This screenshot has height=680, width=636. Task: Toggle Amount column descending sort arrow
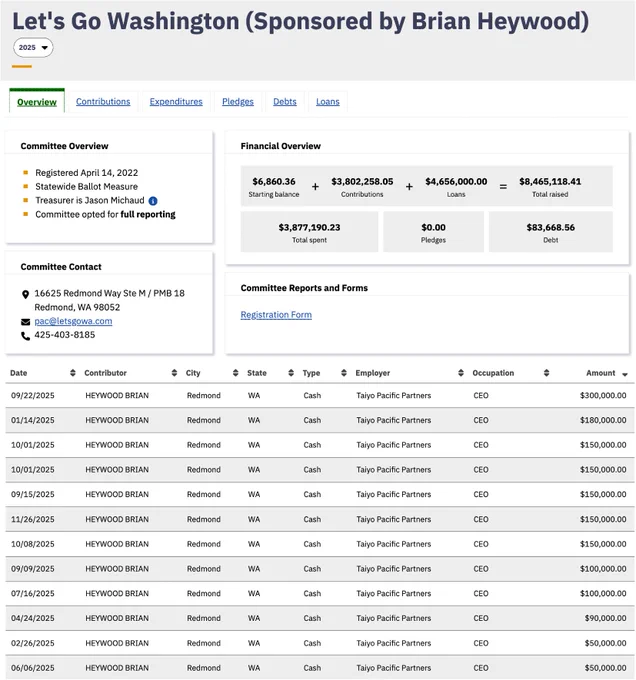coord(625,374)
